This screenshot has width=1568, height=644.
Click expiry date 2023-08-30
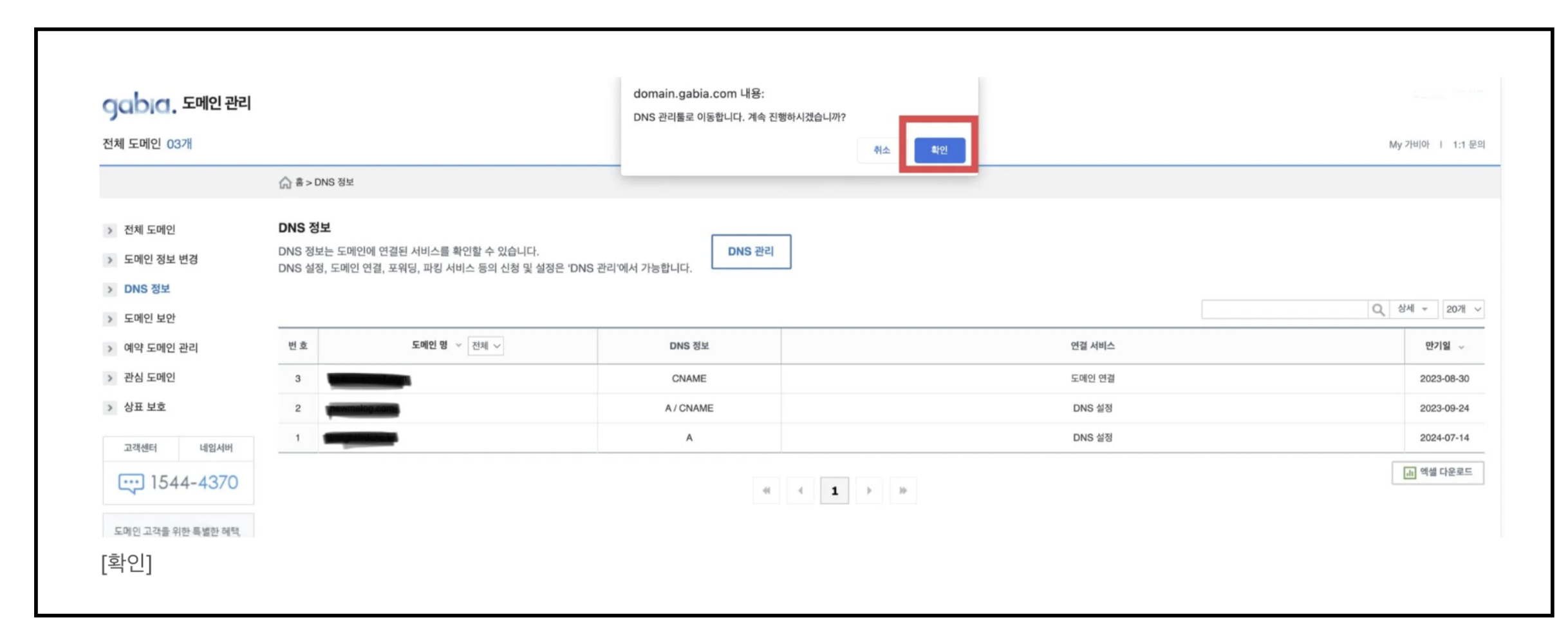pyautogui.click(x=1444, y=379)
